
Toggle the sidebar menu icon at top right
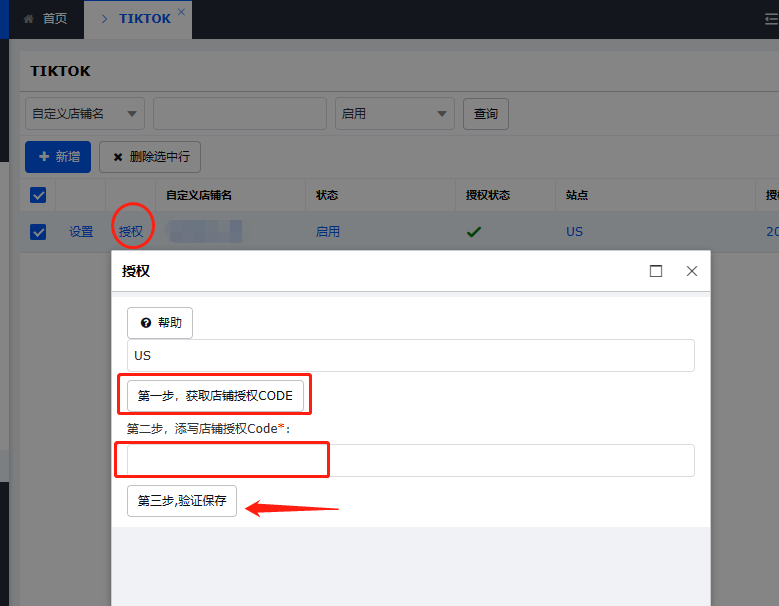click(772, 19)
